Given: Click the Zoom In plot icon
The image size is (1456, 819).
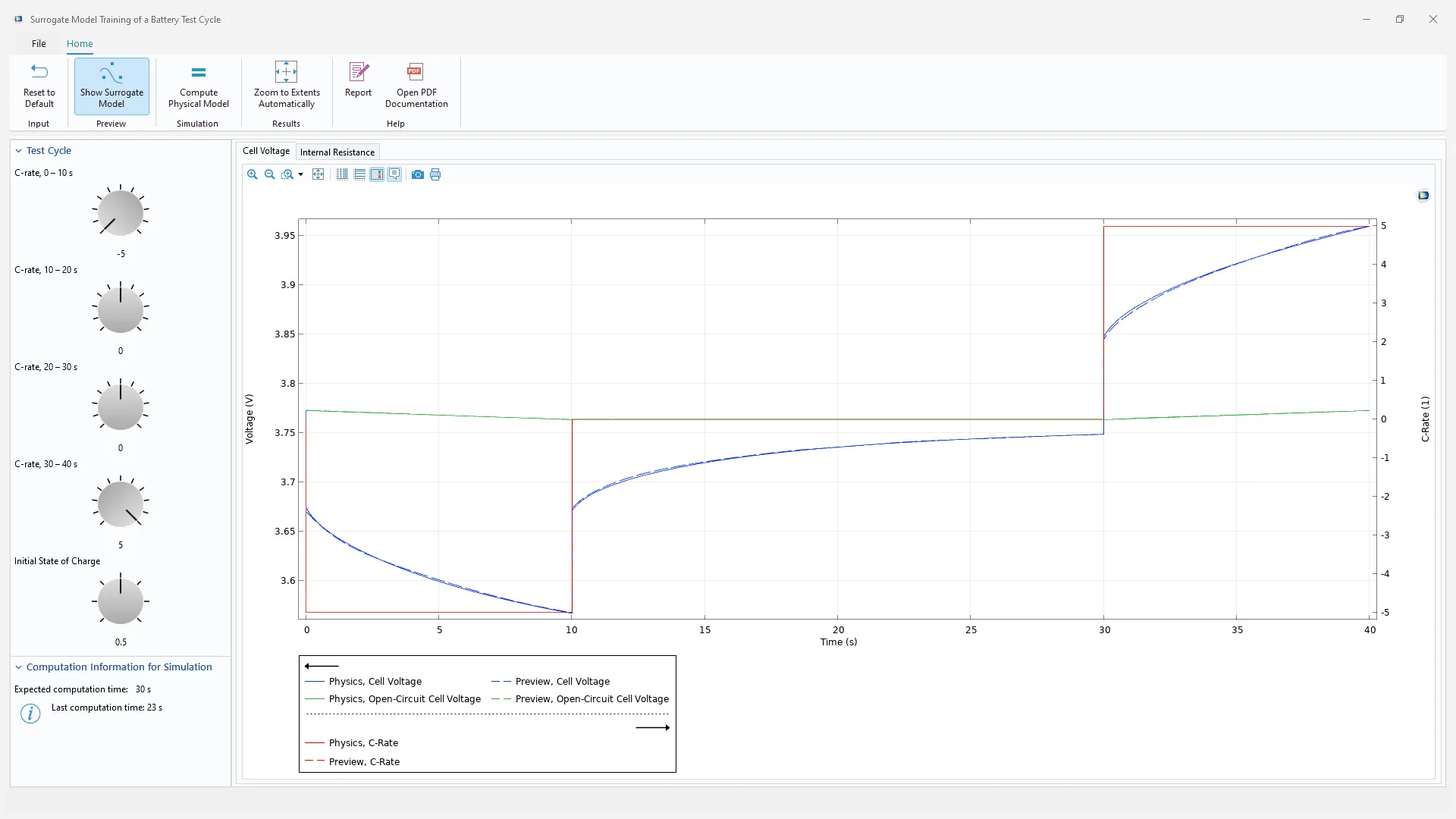Looking at the screenshot, I should (252, 174).
